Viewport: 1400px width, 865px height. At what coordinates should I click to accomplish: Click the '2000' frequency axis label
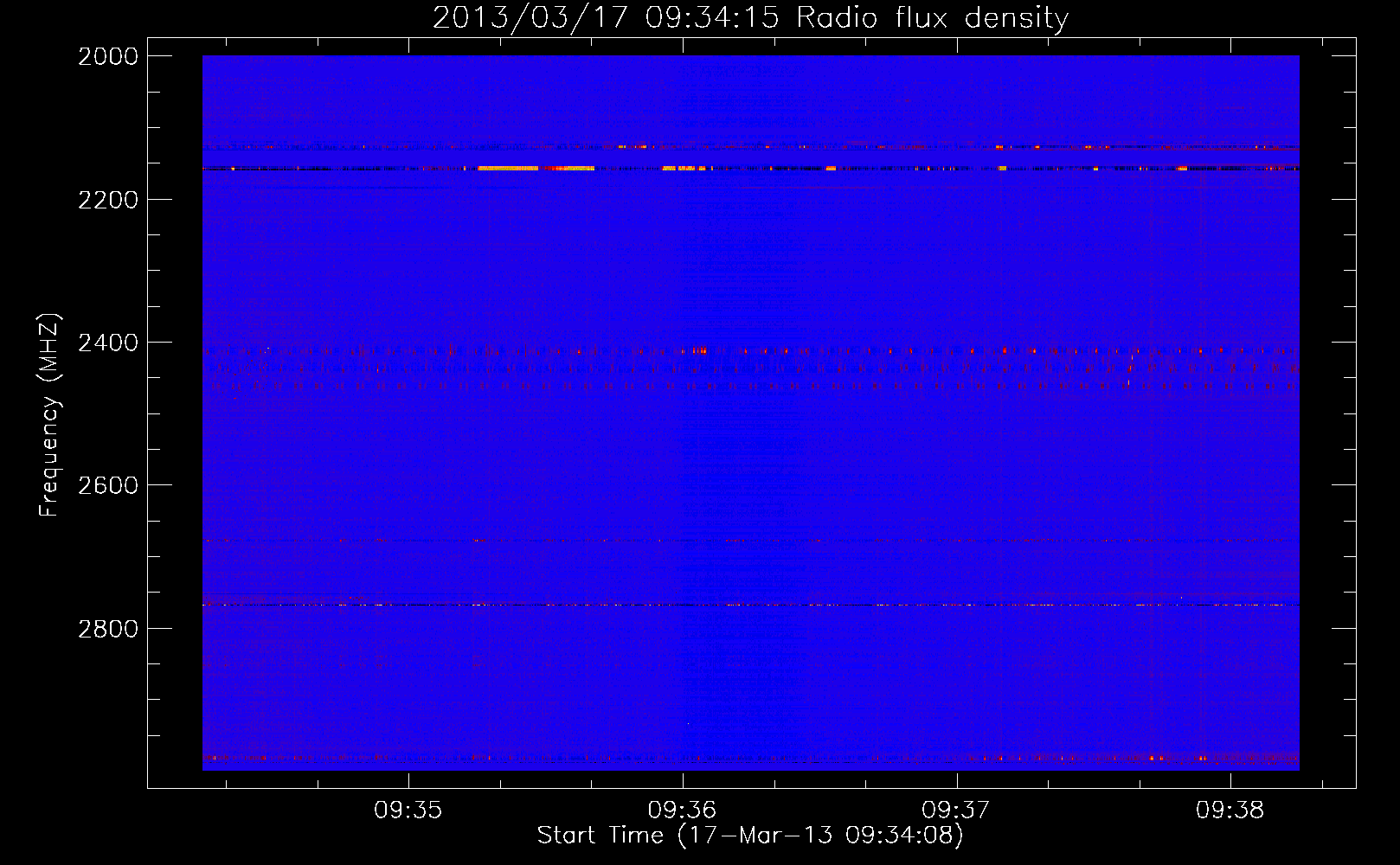pyautogui.click(x=108, y=57)
